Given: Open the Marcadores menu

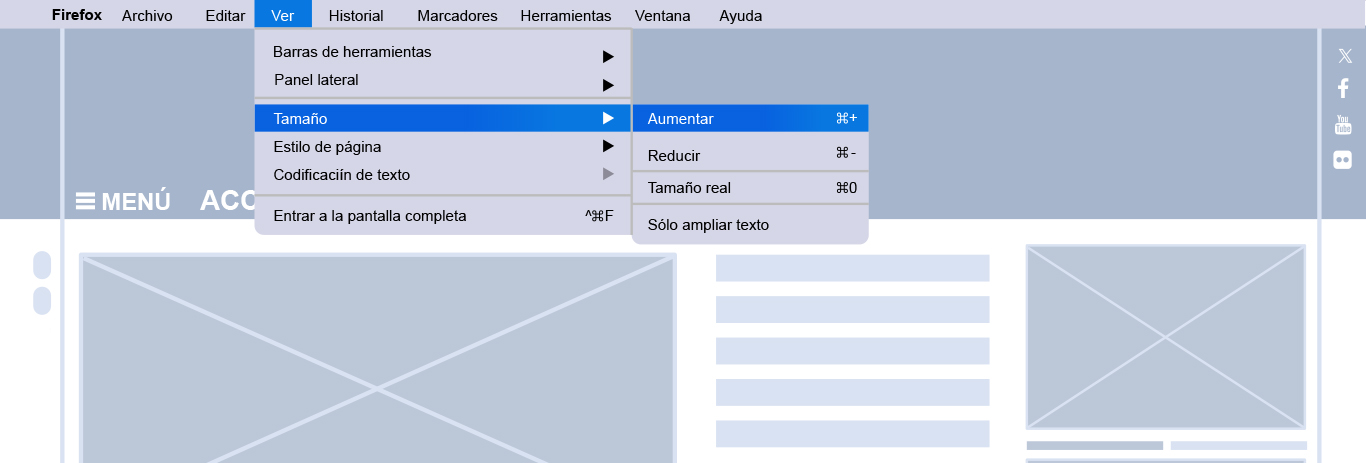Looking at the screenshot, I should click(x=457, y=15).
